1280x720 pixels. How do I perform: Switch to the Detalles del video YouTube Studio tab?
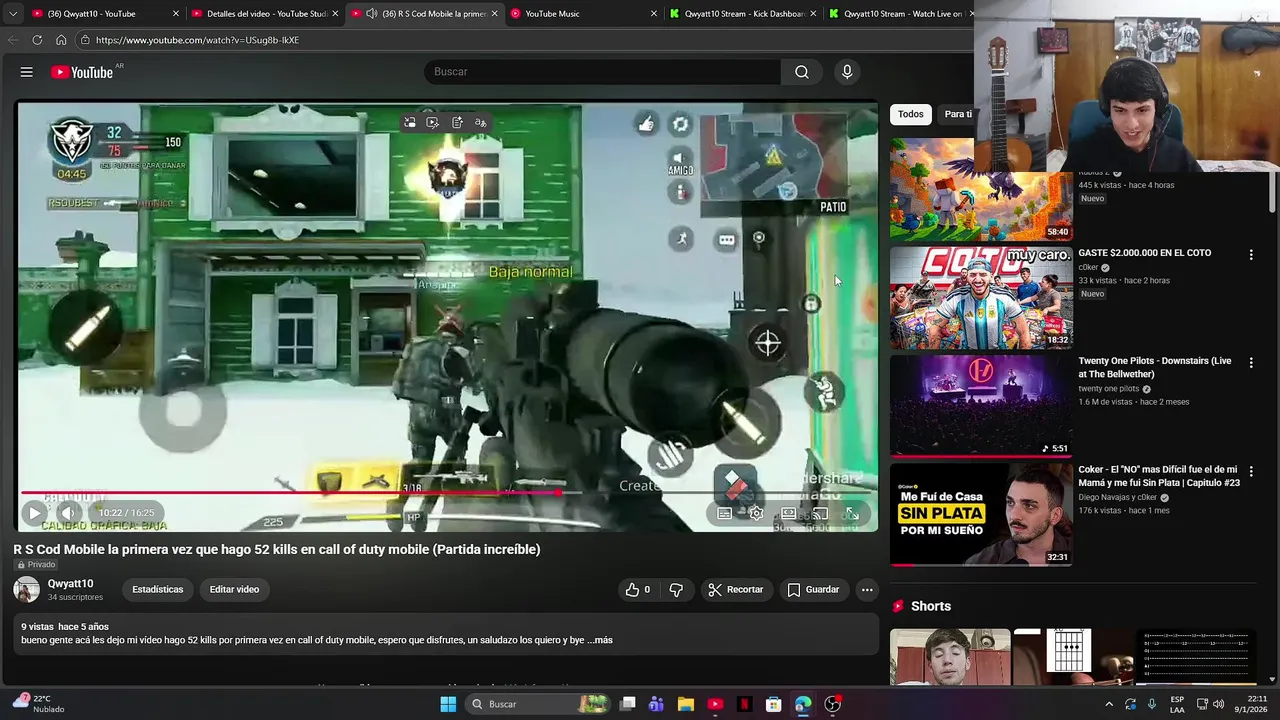pos(266,14)
